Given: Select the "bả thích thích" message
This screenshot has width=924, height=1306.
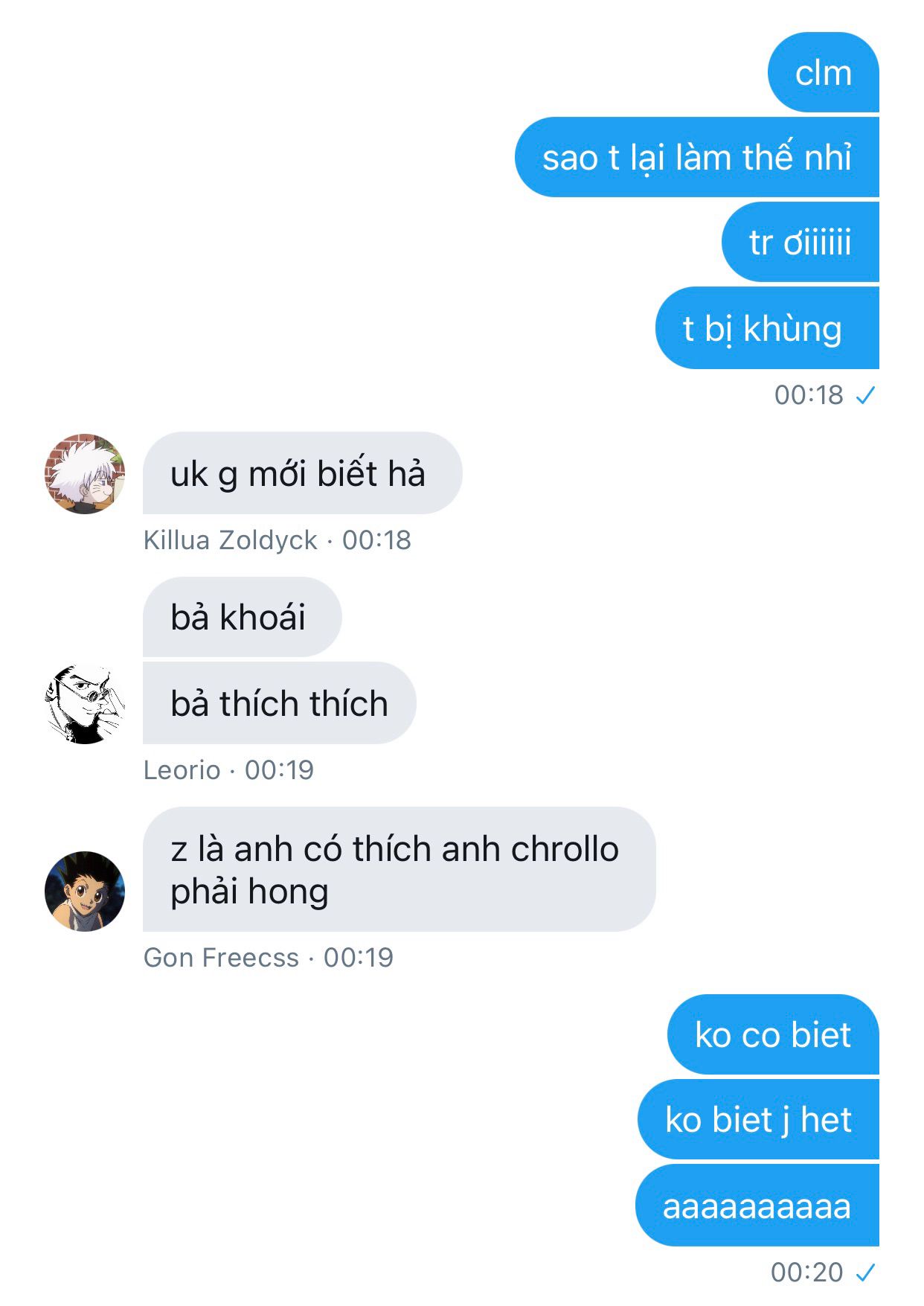Looking at the screenshot, I should pos(279,702).
